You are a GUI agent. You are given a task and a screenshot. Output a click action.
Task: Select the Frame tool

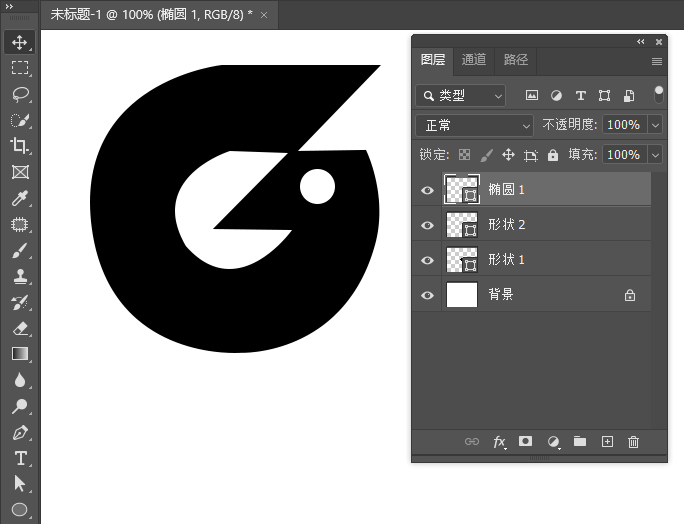[20, 172]
